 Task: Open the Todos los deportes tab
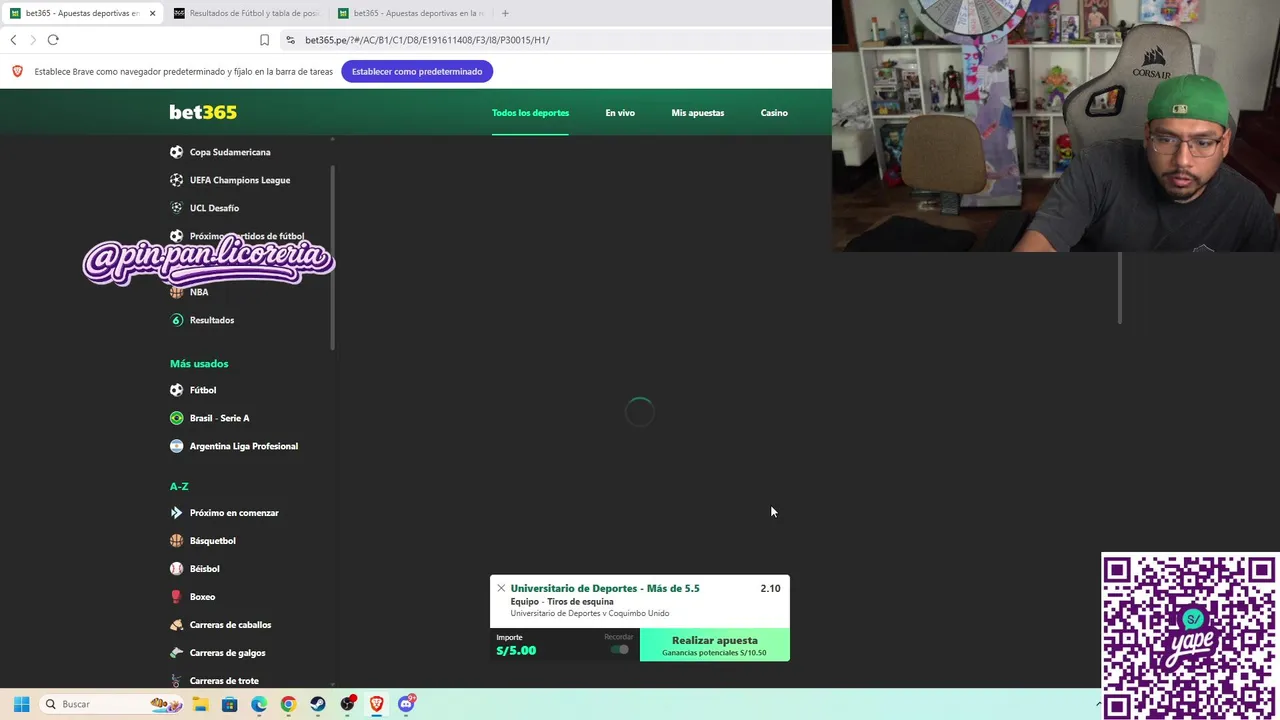click(x=530, y=113)
